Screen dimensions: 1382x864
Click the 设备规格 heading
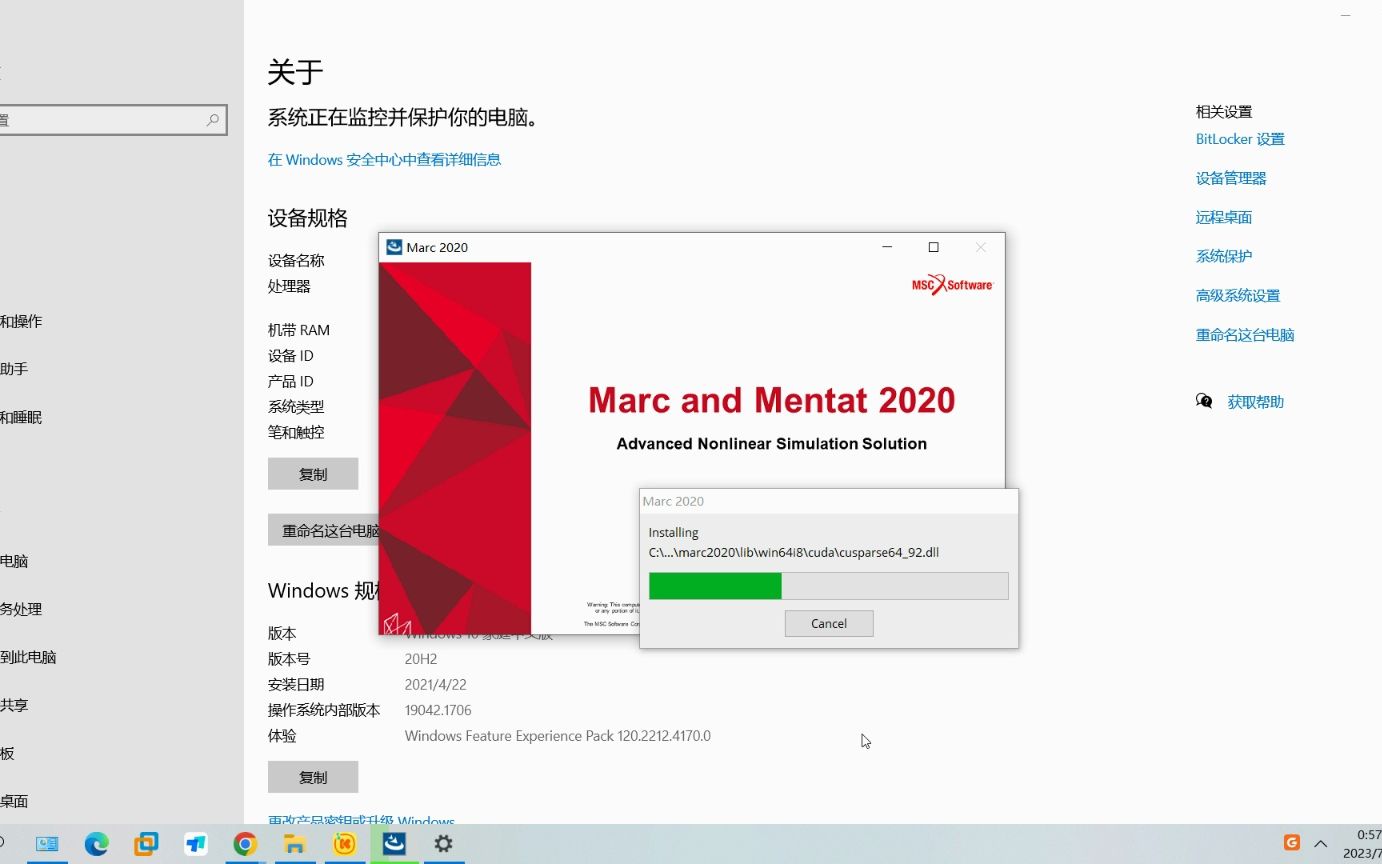tap(308, 218)
